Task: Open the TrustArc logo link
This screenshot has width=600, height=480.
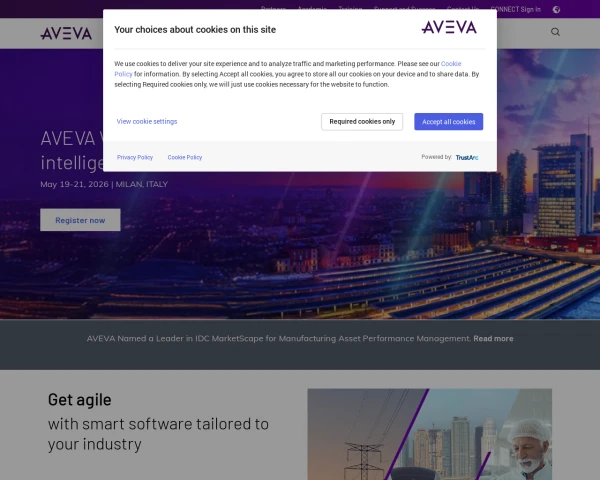Action: click(x=467, y=158)
